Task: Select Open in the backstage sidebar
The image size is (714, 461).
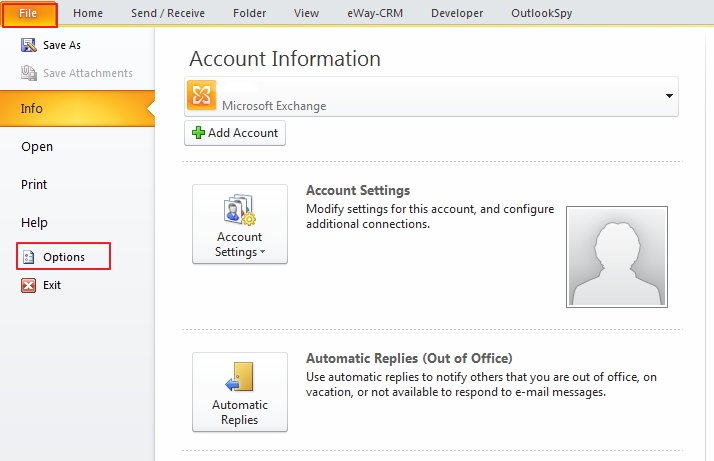Action: pyautogui.click(x=37, y=147)
